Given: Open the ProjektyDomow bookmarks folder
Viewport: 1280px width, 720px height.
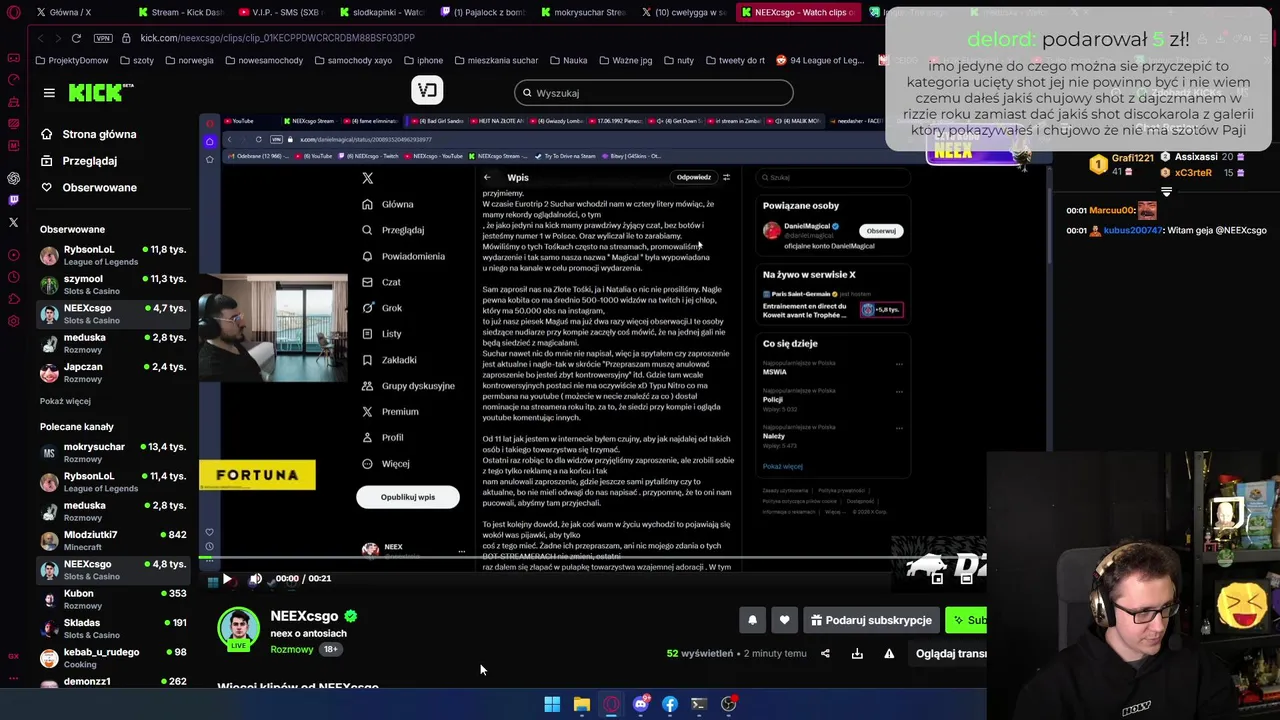Looking at the screenshot, I should [71, 60].
